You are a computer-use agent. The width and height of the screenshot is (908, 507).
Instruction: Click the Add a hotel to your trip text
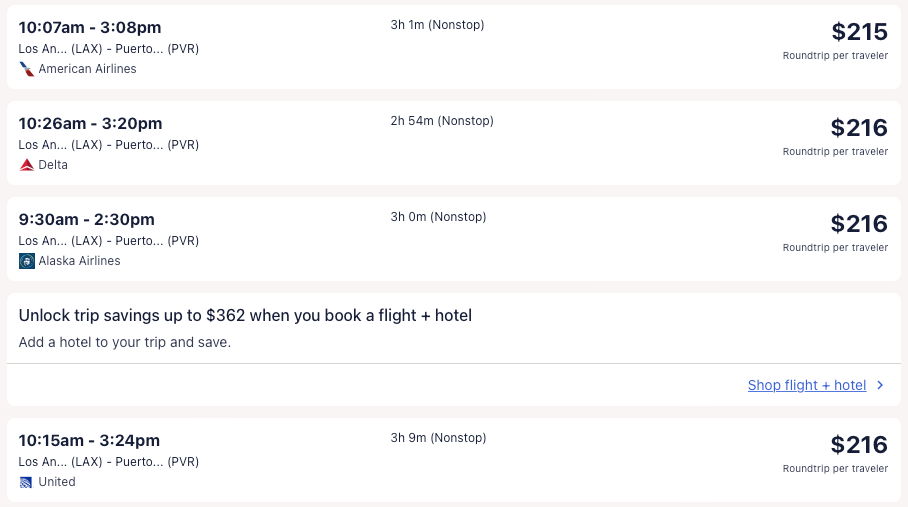[x=125, y=342]
